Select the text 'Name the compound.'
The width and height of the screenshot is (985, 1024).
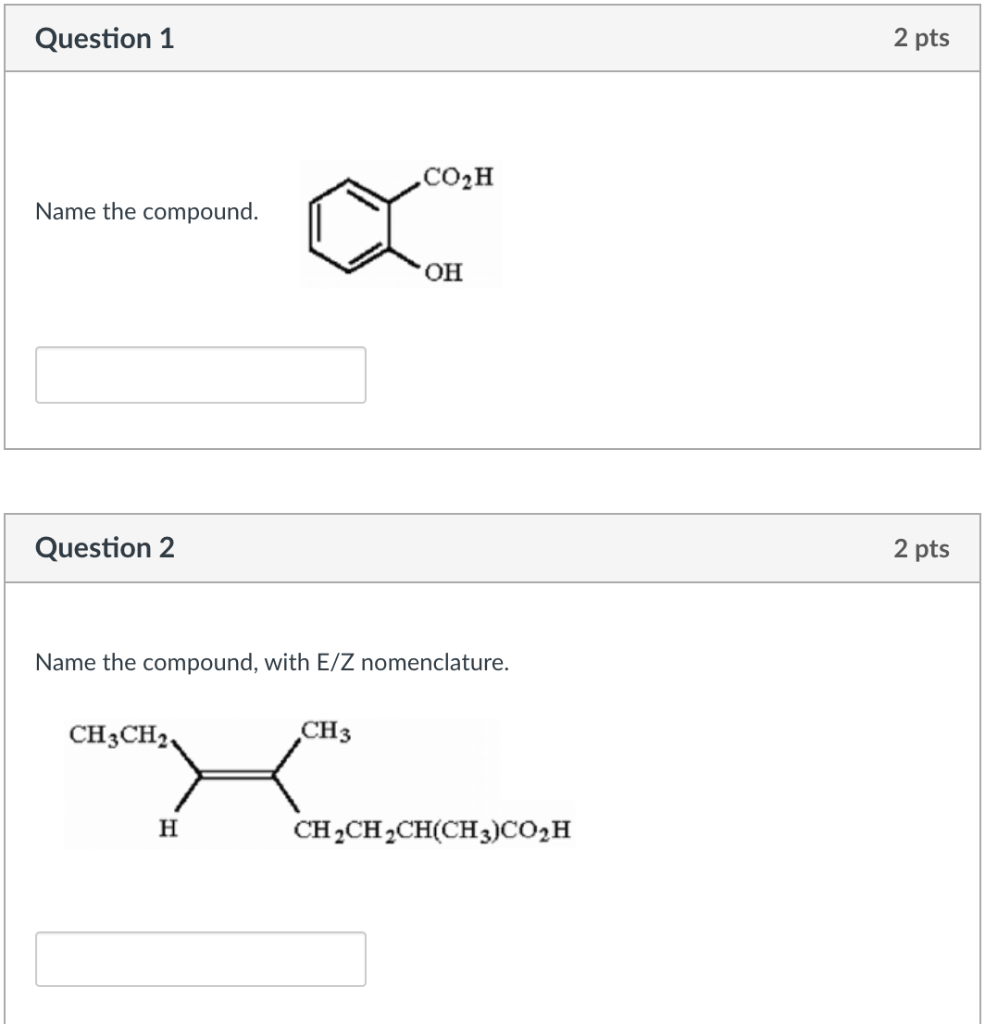147,212
